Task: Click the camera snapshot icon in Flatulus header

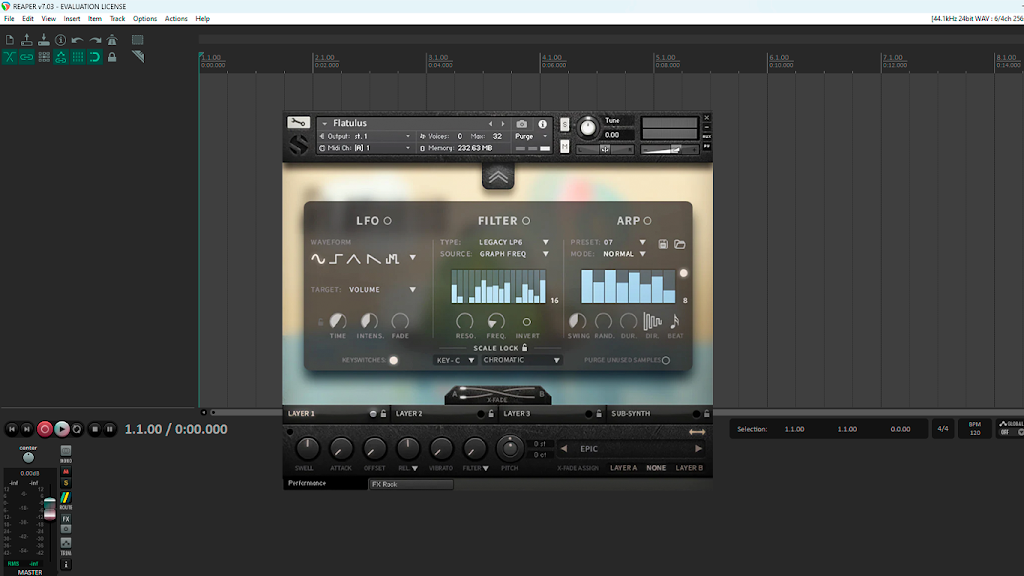Action: point(521,123)
